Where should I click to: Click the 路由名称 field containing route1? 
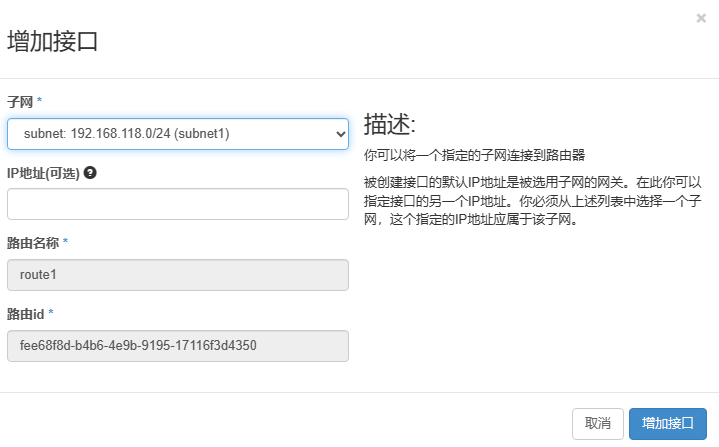click(177, 275)
